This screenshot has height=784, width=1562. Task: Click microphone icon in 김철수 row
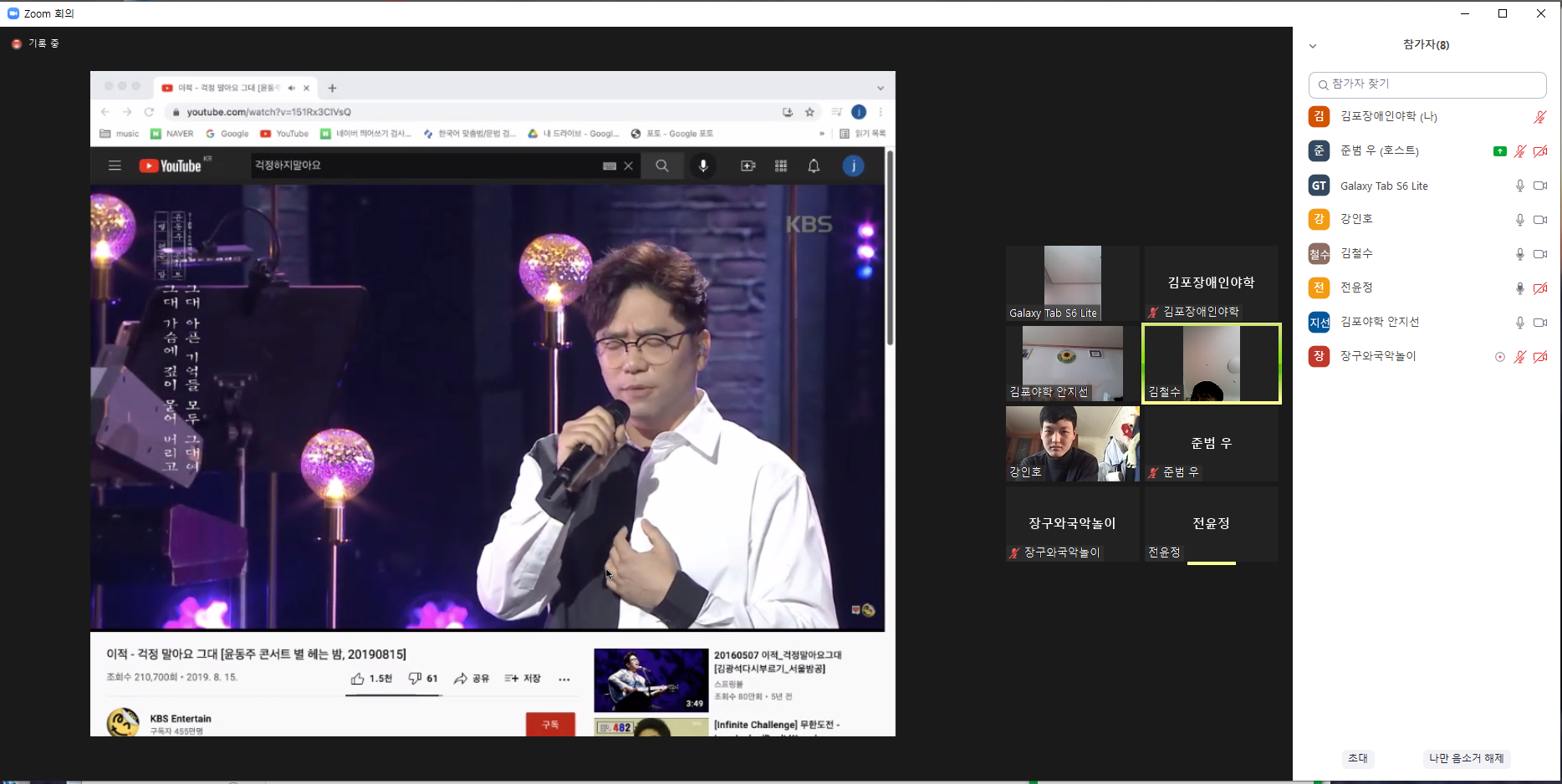(x=1520, y=254)
